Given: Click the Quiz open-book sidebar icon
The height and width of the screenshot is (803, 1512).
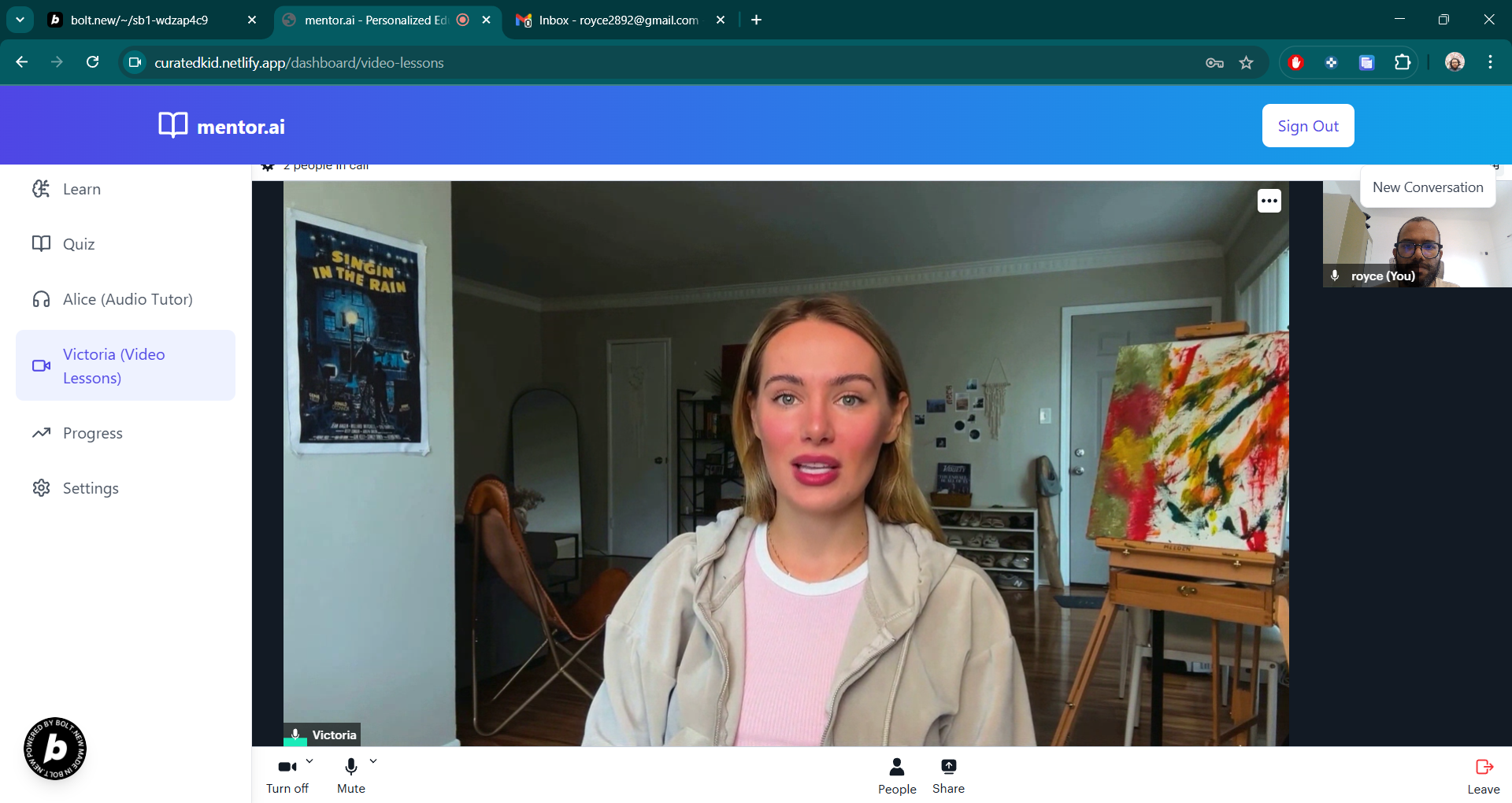Looking at the screenshot, I should (x=41, y=244).
